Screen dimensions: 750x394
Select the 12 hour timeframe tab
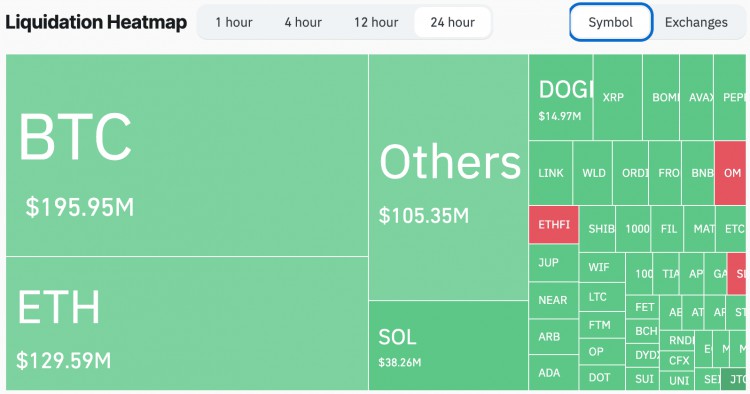click(x=376, y=22)
